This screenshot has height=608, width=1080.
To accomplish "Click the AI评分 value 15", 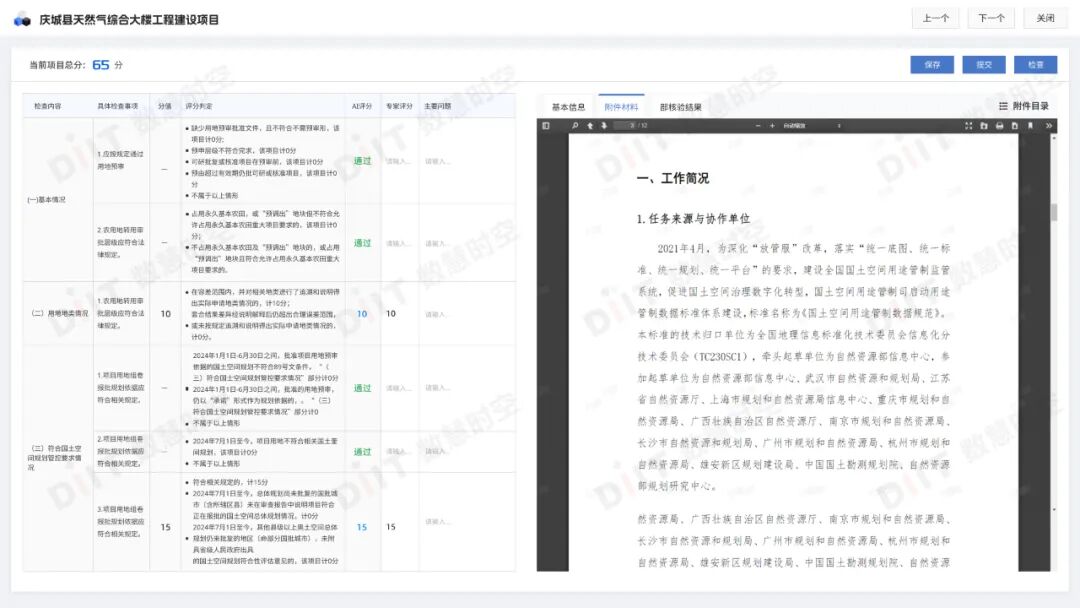I will [x=362, y=527].
